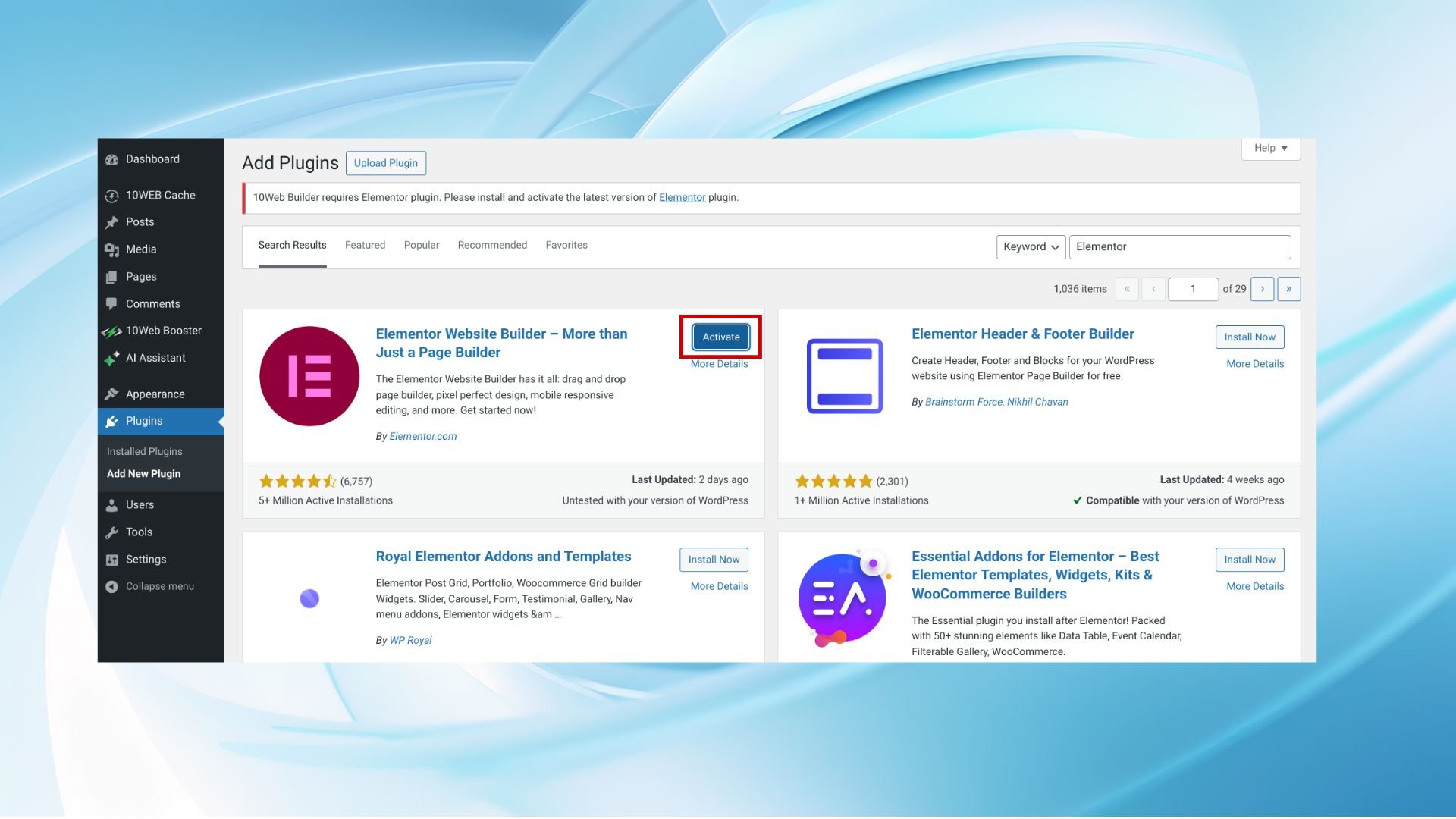
Task: Open the 10WEB Cache sidebar icon
Action: pos(112,196)
